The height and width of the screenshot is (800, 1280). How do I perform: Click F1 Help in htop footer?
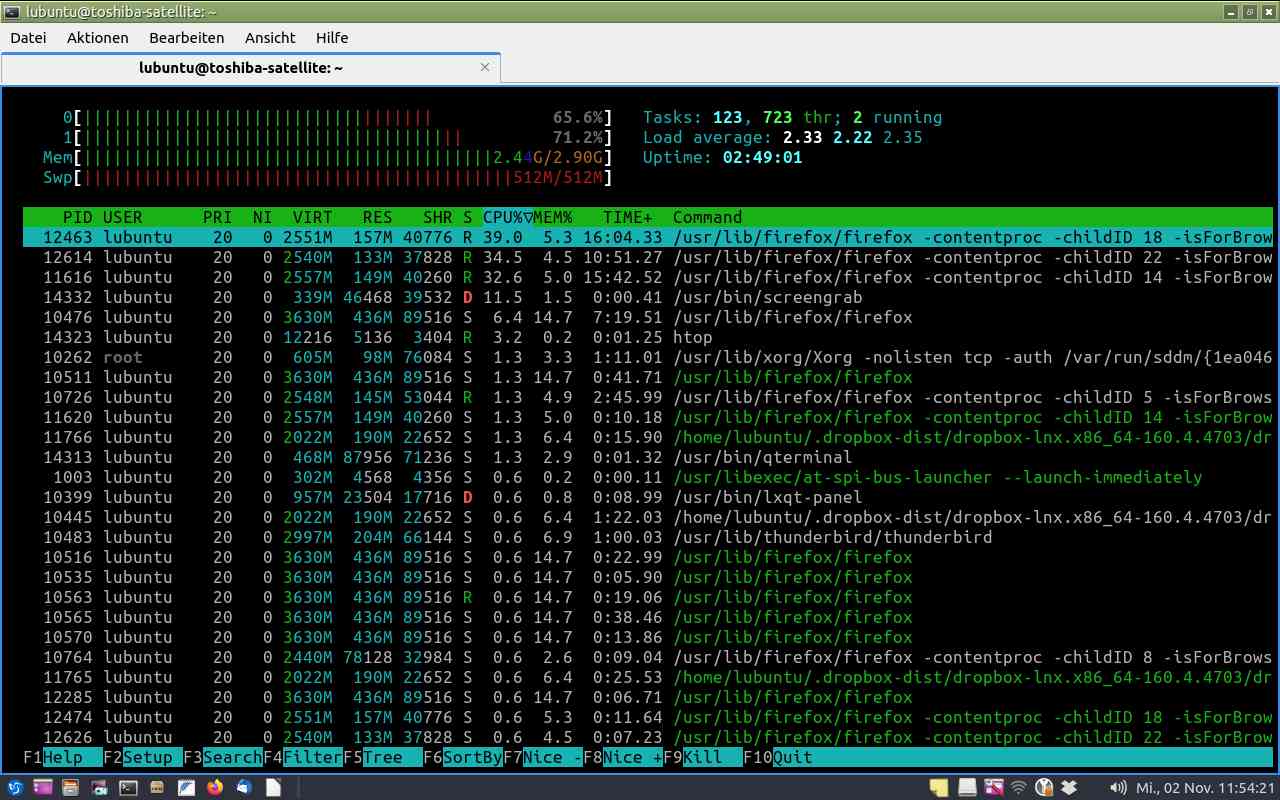[x=63, y=757]
